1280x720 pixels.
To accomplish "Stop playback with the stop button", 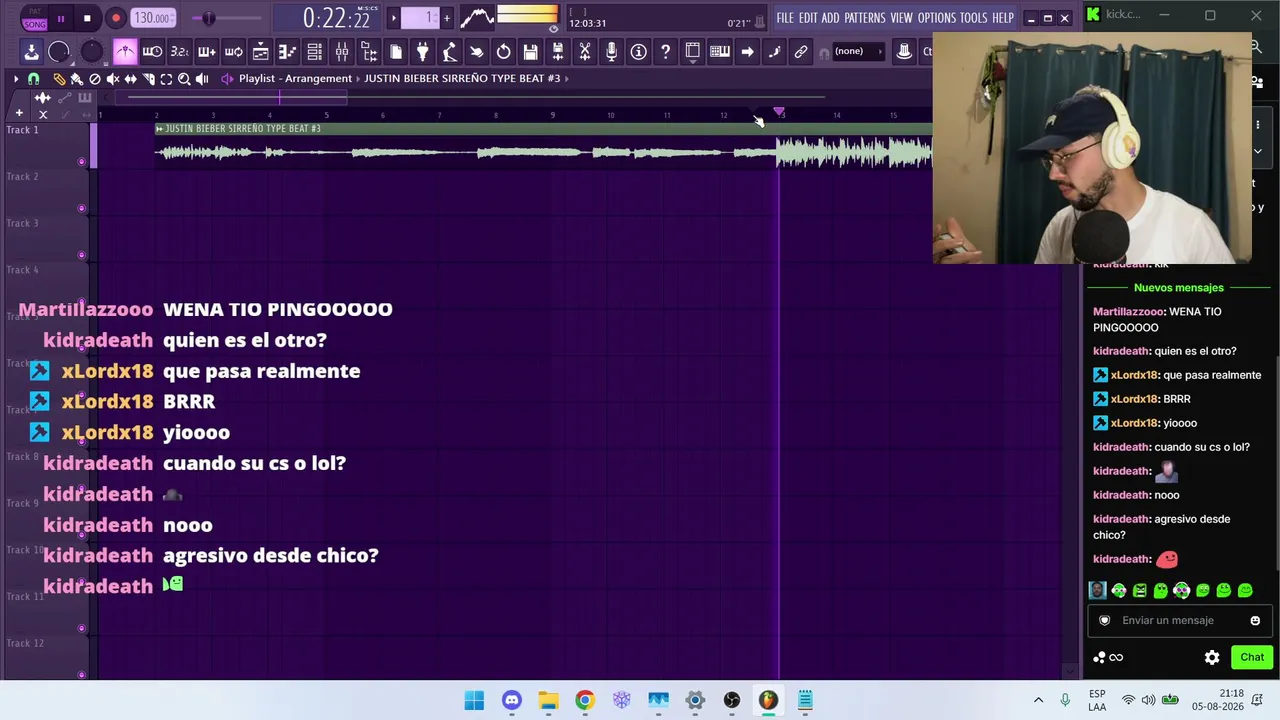I will pos(87,18).
